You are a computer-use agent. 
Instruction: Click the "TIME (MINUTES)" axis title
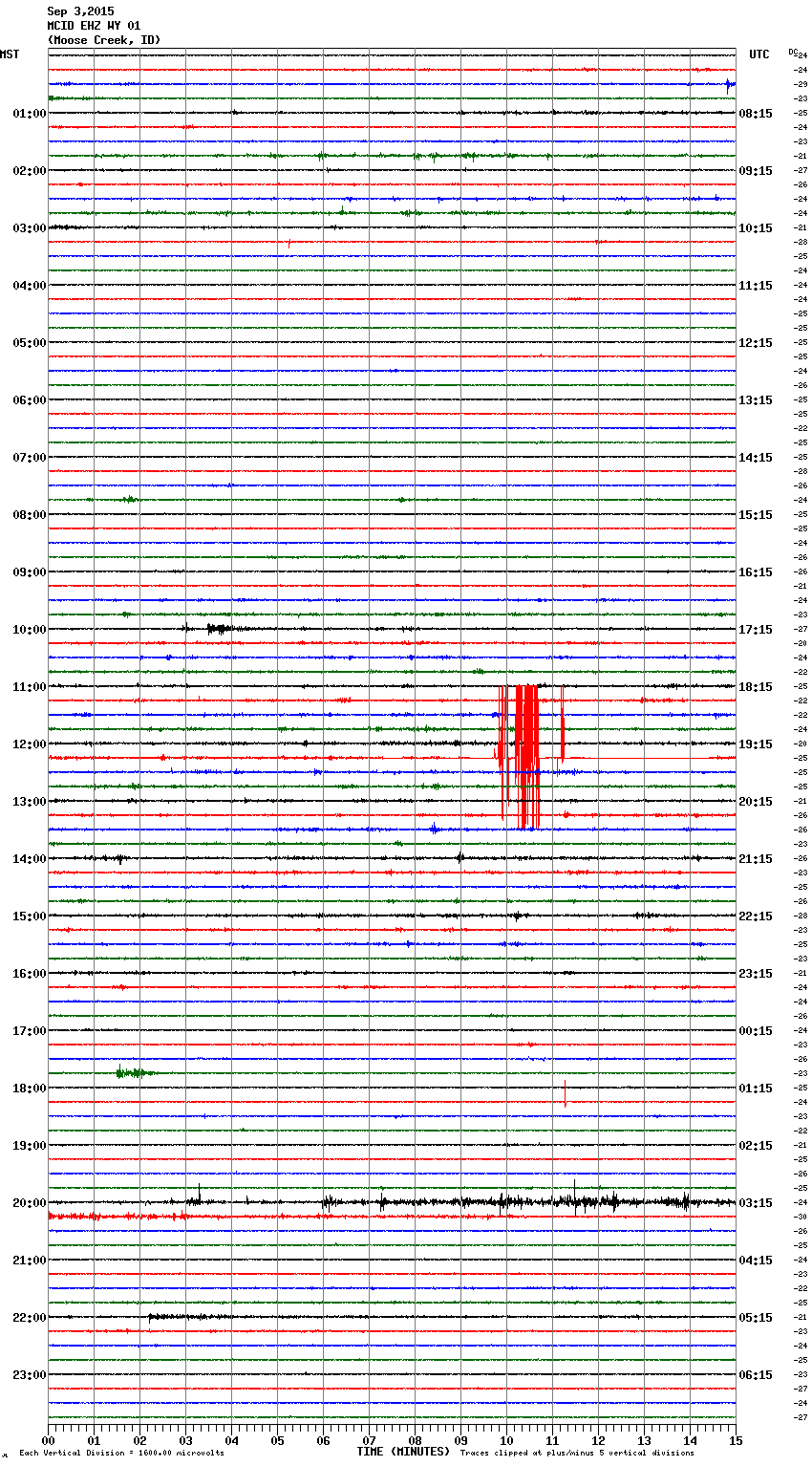tap(403, 1452)
